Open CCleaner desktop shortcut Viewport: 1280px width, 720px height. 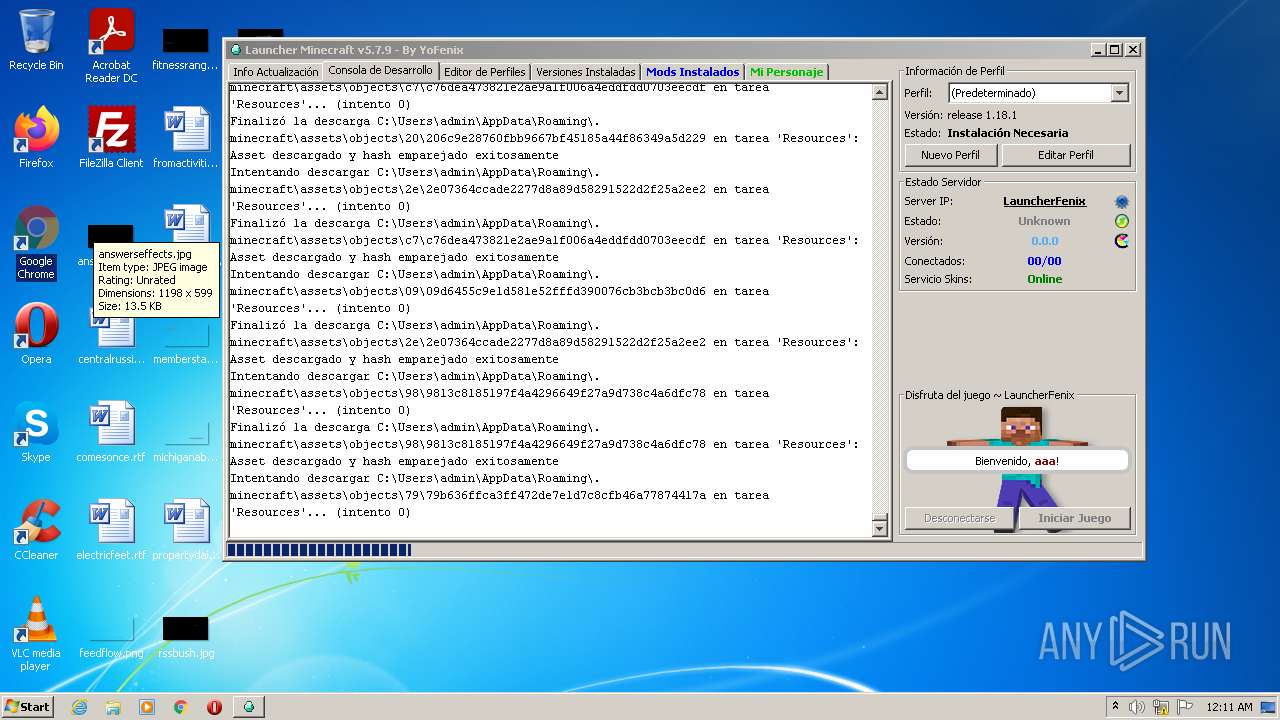[x=36, y=530]
